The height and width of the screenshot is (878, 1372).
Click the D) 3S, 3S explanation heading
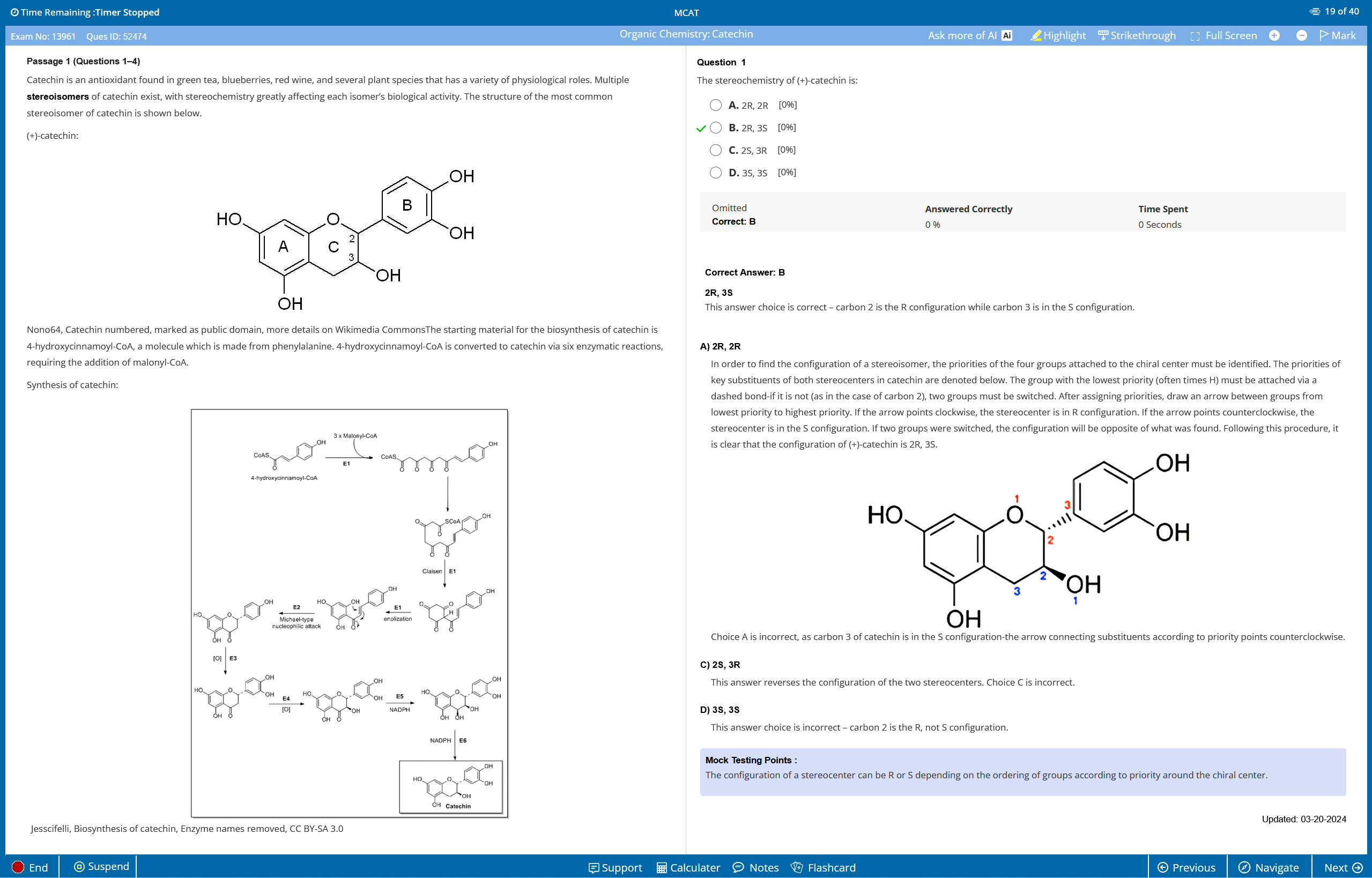[720, 710]
